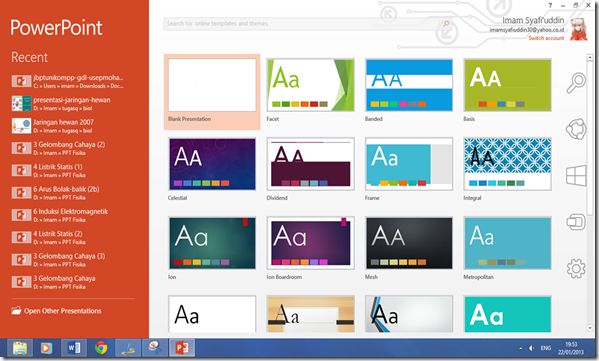Open the Search charm magnifier icon
This screenshot has height=361, width=599.
576,83
